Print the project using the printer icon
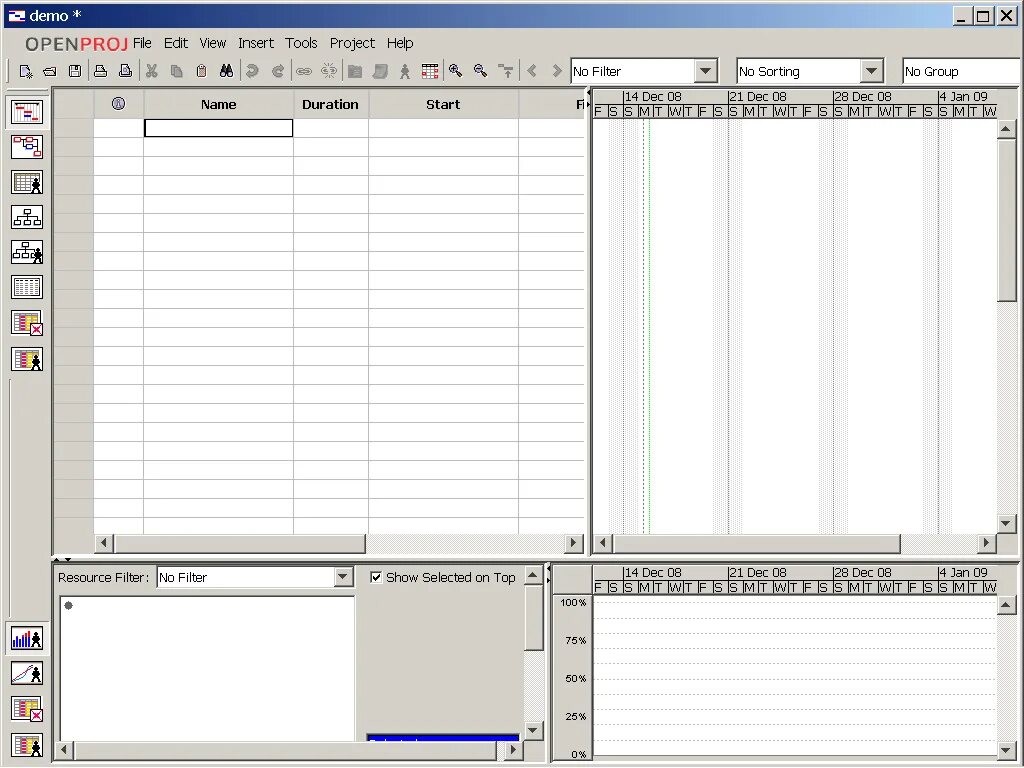1024x768 pixels. 101,71
